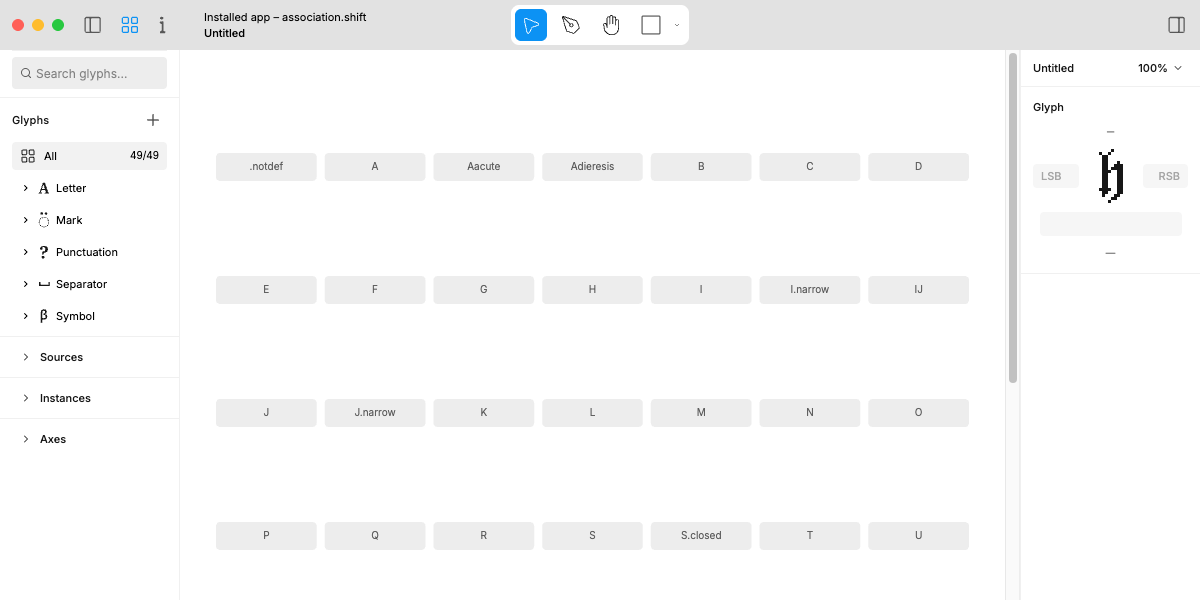Select the R glyph cell
Image resolution: width=1200 pixels, height=600 pixels.
pyautogui.click(x=484, y=536)
